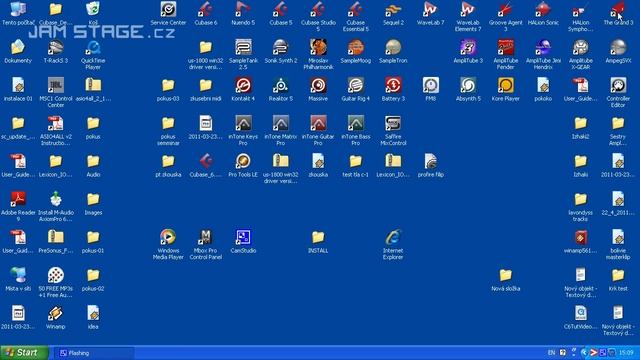Select the Images folder
640x360 pixels.
point(93,199)
